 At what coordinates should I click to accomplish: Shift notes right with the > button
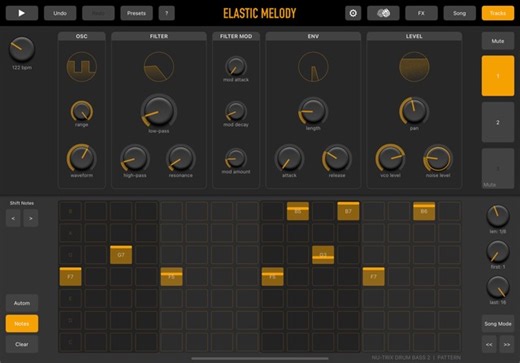(x=31, y=218)
